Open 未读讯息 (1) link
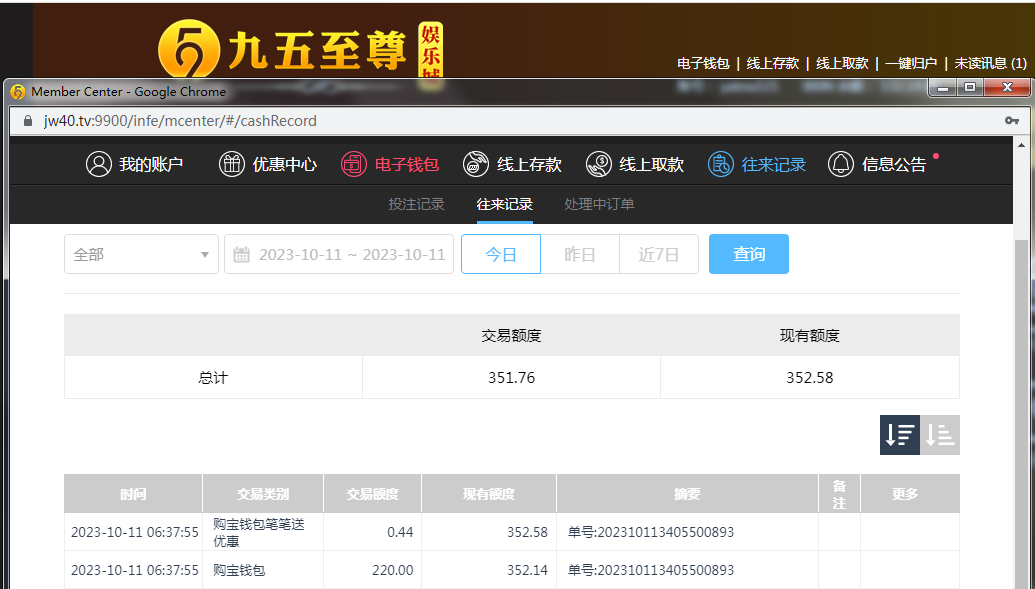Image resolution: width=1035 pixels, height=589 pixels. tap(991, 63)
